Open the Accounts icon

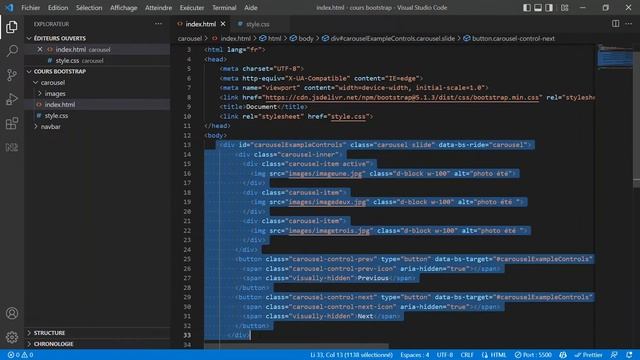point(12,313)
